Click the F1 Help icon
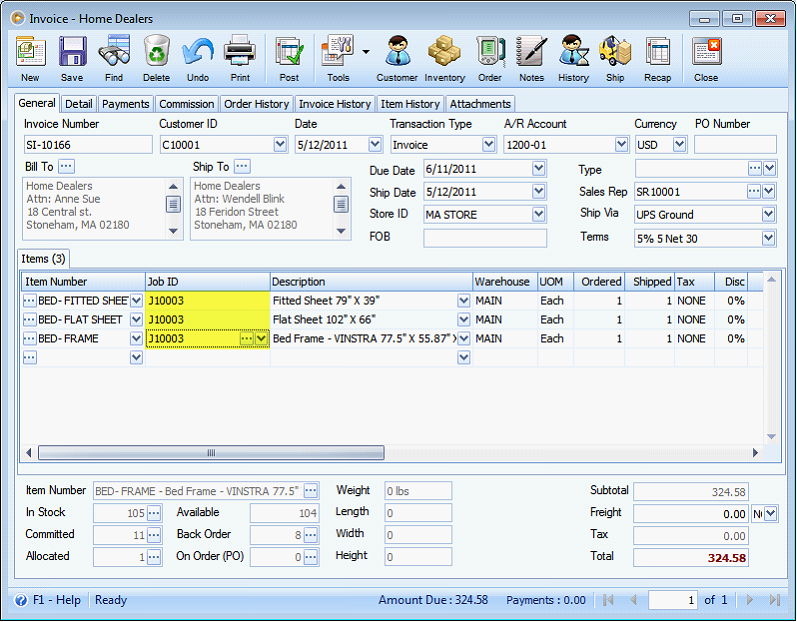 coord(21,600)
